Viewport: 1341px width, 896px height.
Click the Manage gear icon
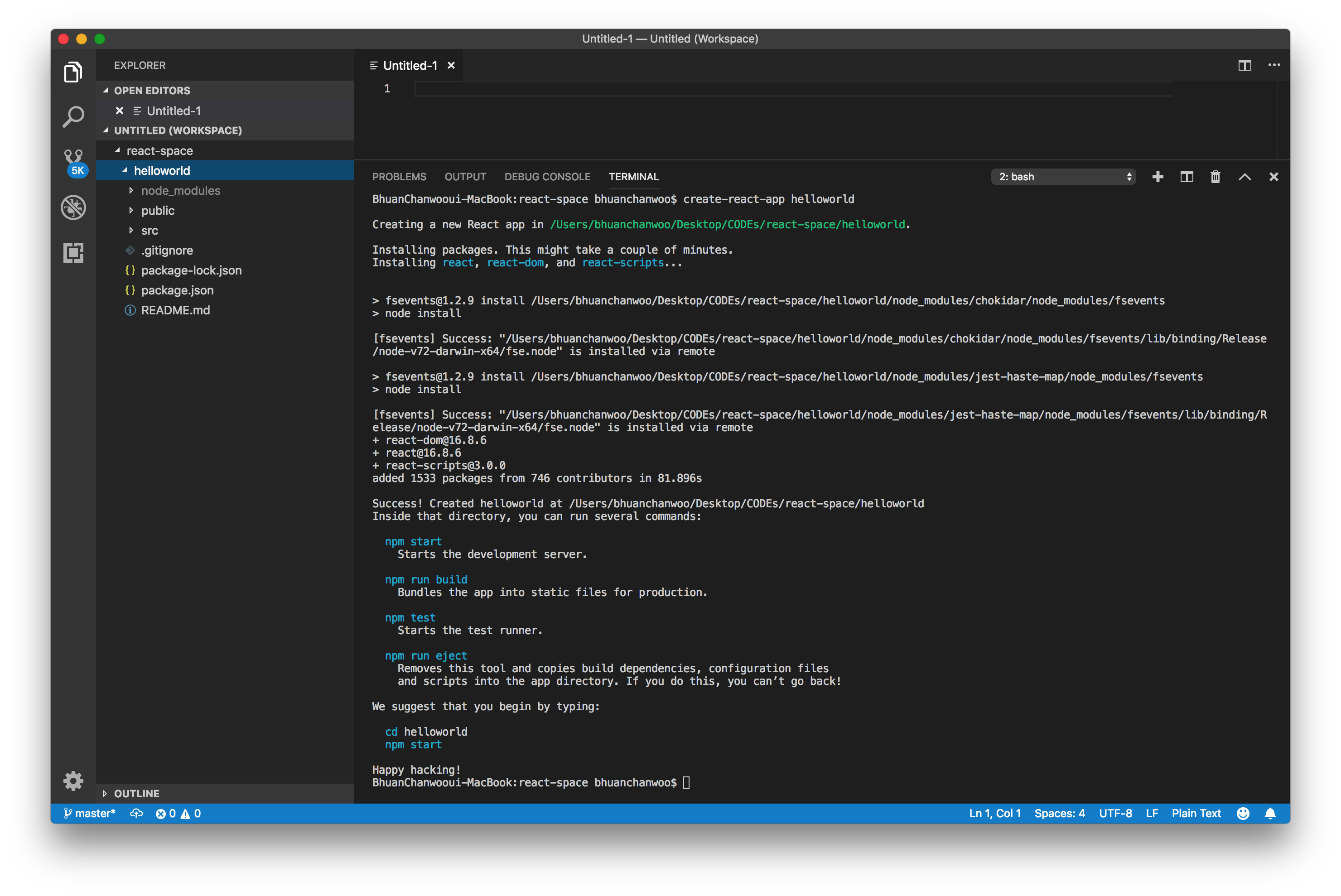click(x=73, y=780)
